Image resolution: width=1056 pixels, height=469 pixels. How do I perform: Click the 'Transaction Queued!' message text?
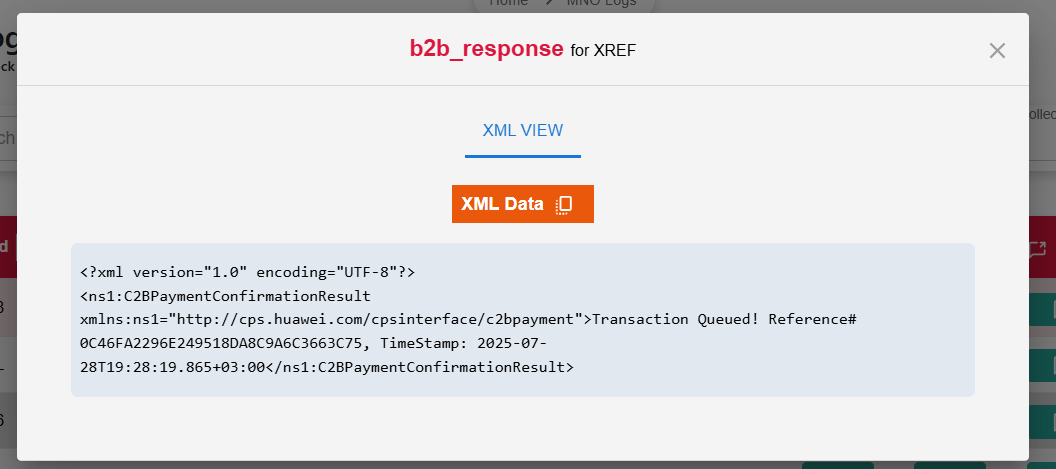(675, 319)
